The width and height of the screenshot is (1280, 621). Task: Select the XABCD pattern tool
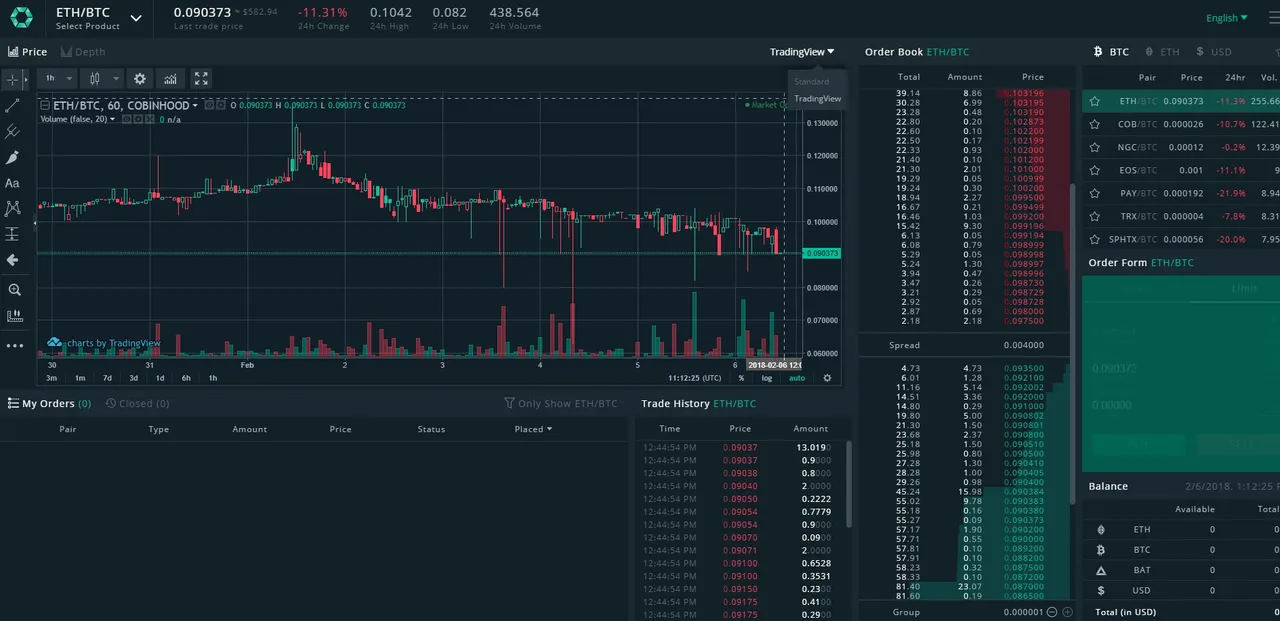point(13,208)
